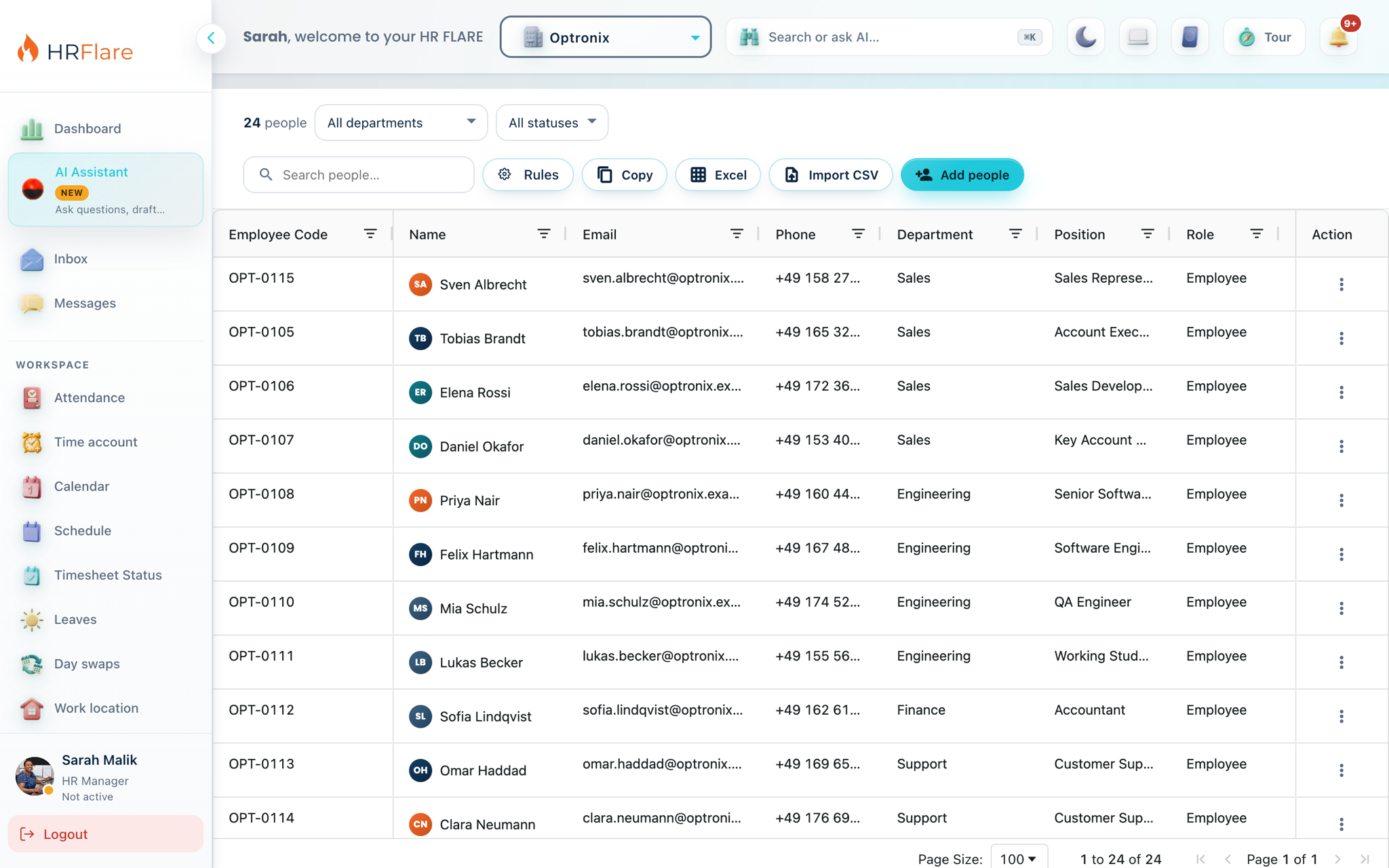The height and width of the screenshot is (868, 1389).
Task: Click Logout
Action: click(x=105, y=834)
